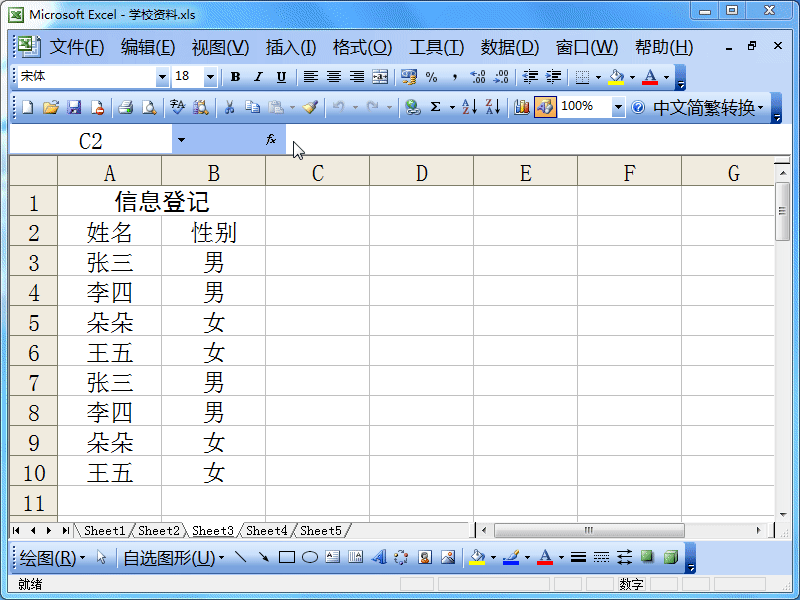This screenshot has width=800, height=600.
Task: Open 格式(O) menu
Action: click(362, 47)
